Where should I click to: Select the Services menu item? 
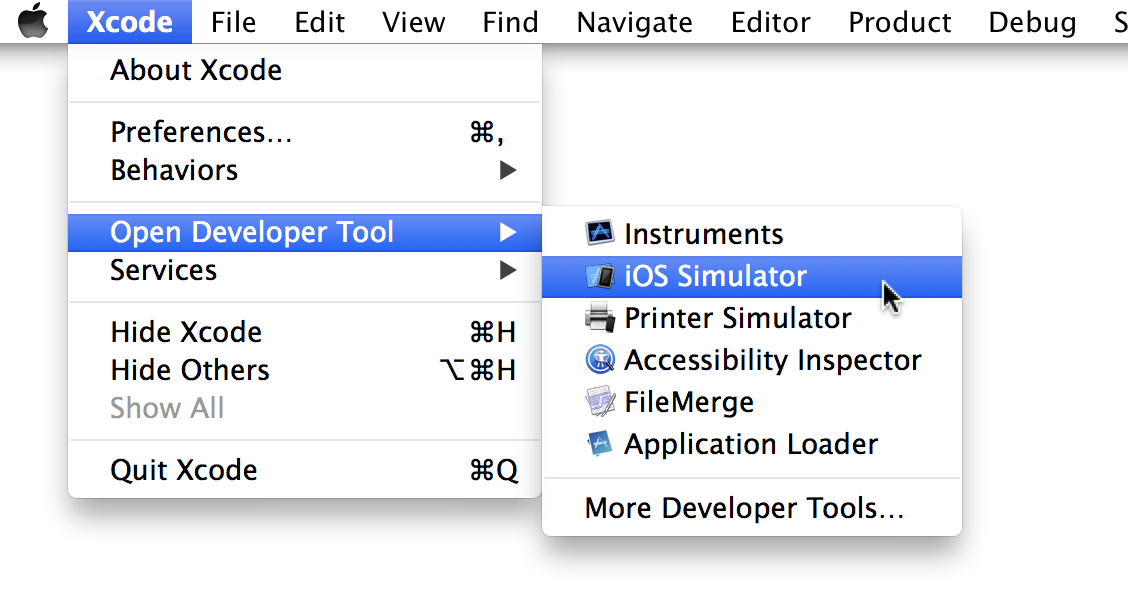click(304, 271)
